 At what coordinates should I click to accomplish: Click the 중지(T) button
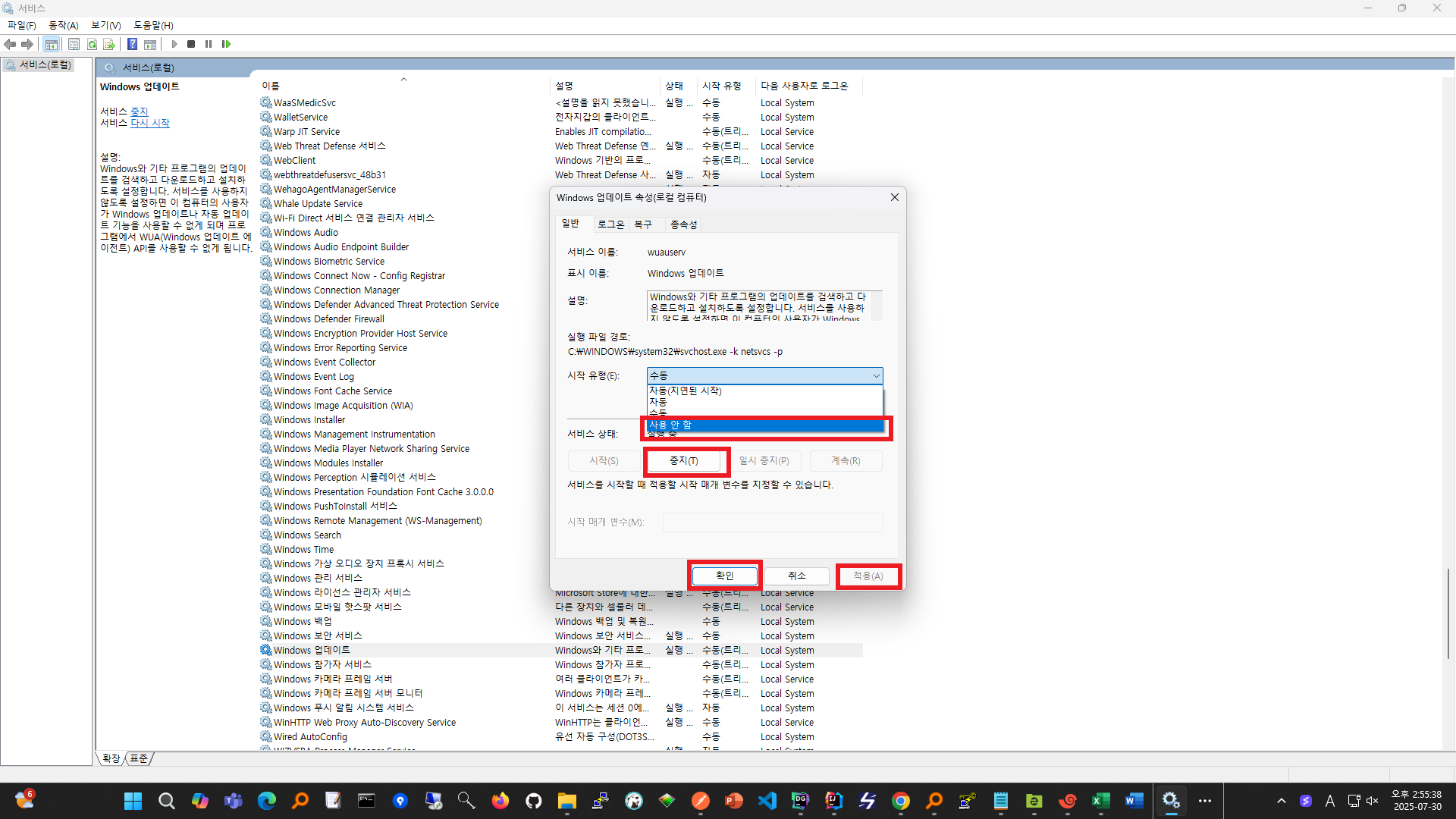pyautogui.click(x=683, y=461)
